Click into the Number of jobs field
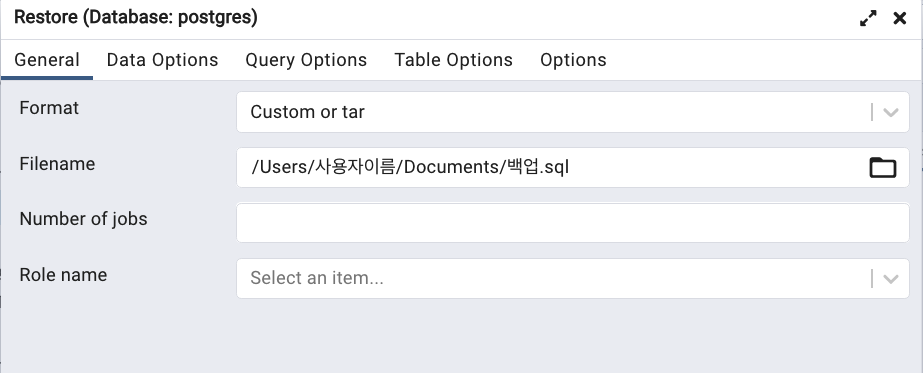The width and height of the screenshot is (923, 373). click(573, 223)
